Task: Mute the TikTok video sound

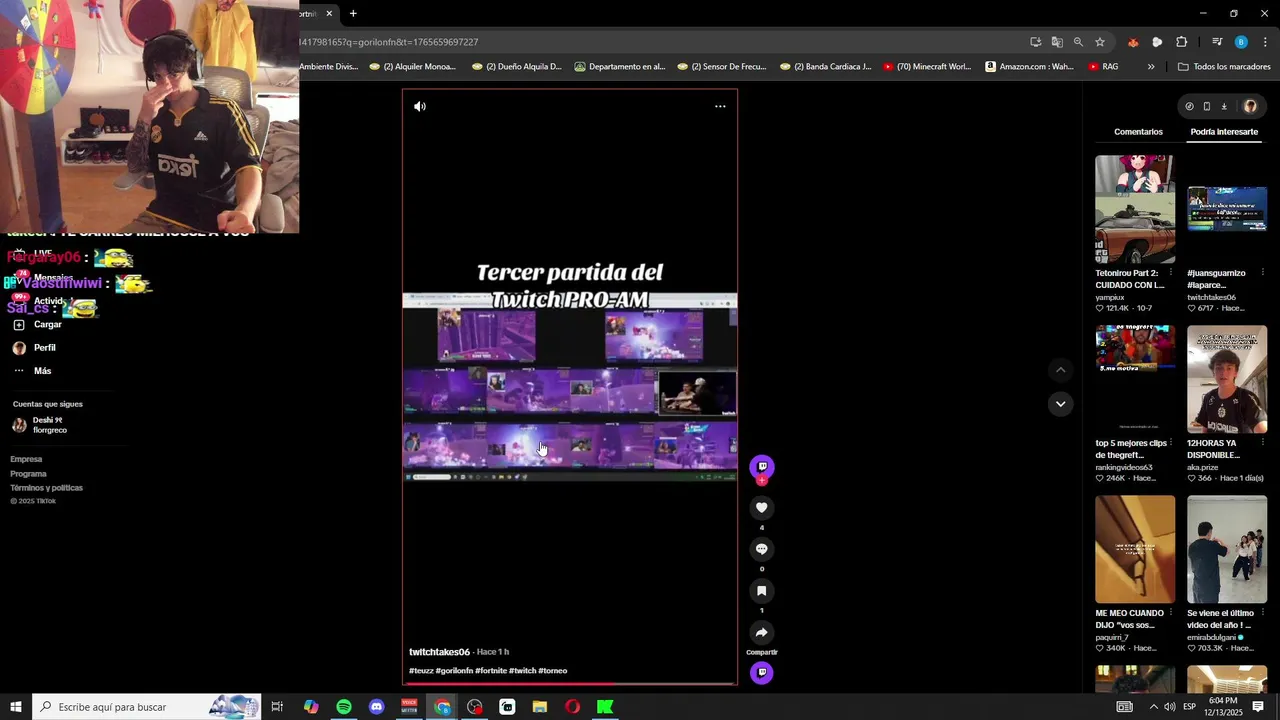Action: tap(420, 106)
